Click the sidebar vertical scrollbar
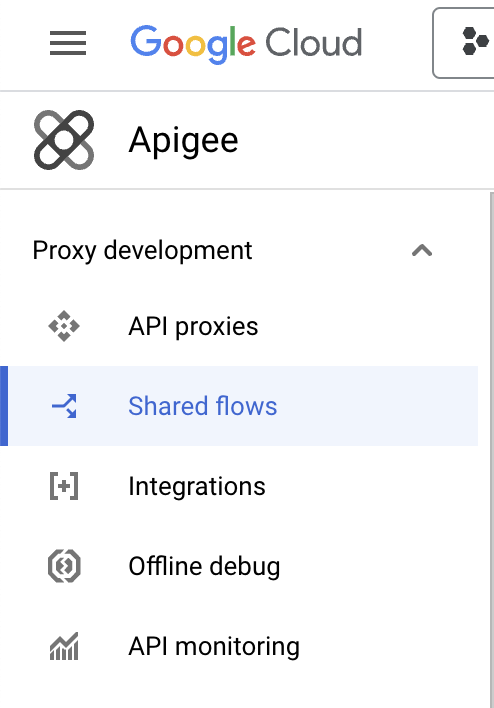The image size is (494, 708). tap(491, 450)
